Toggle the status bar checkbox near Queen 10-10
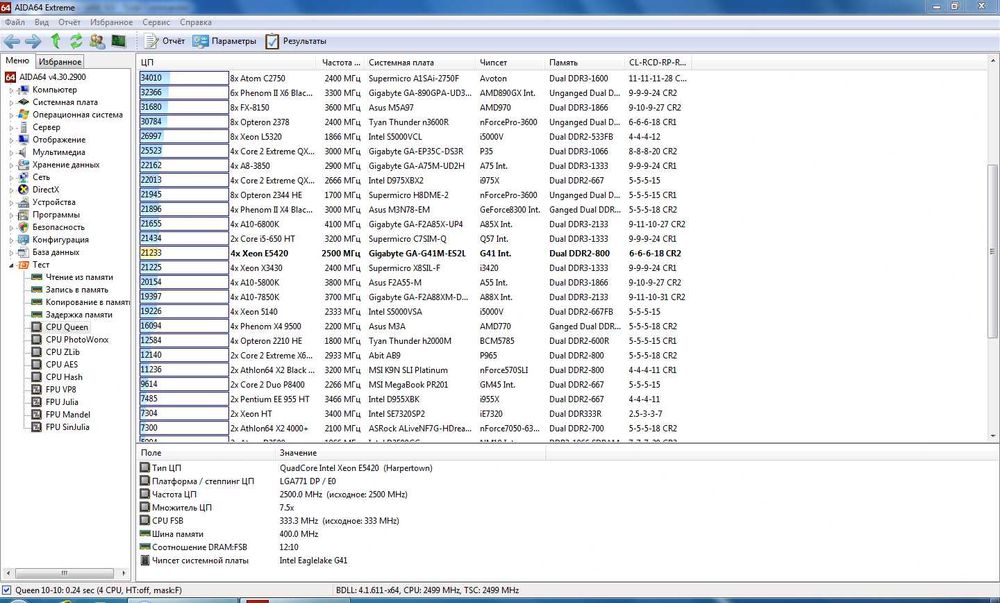Screen dimensions: 1000x603 tap(6, 590)
